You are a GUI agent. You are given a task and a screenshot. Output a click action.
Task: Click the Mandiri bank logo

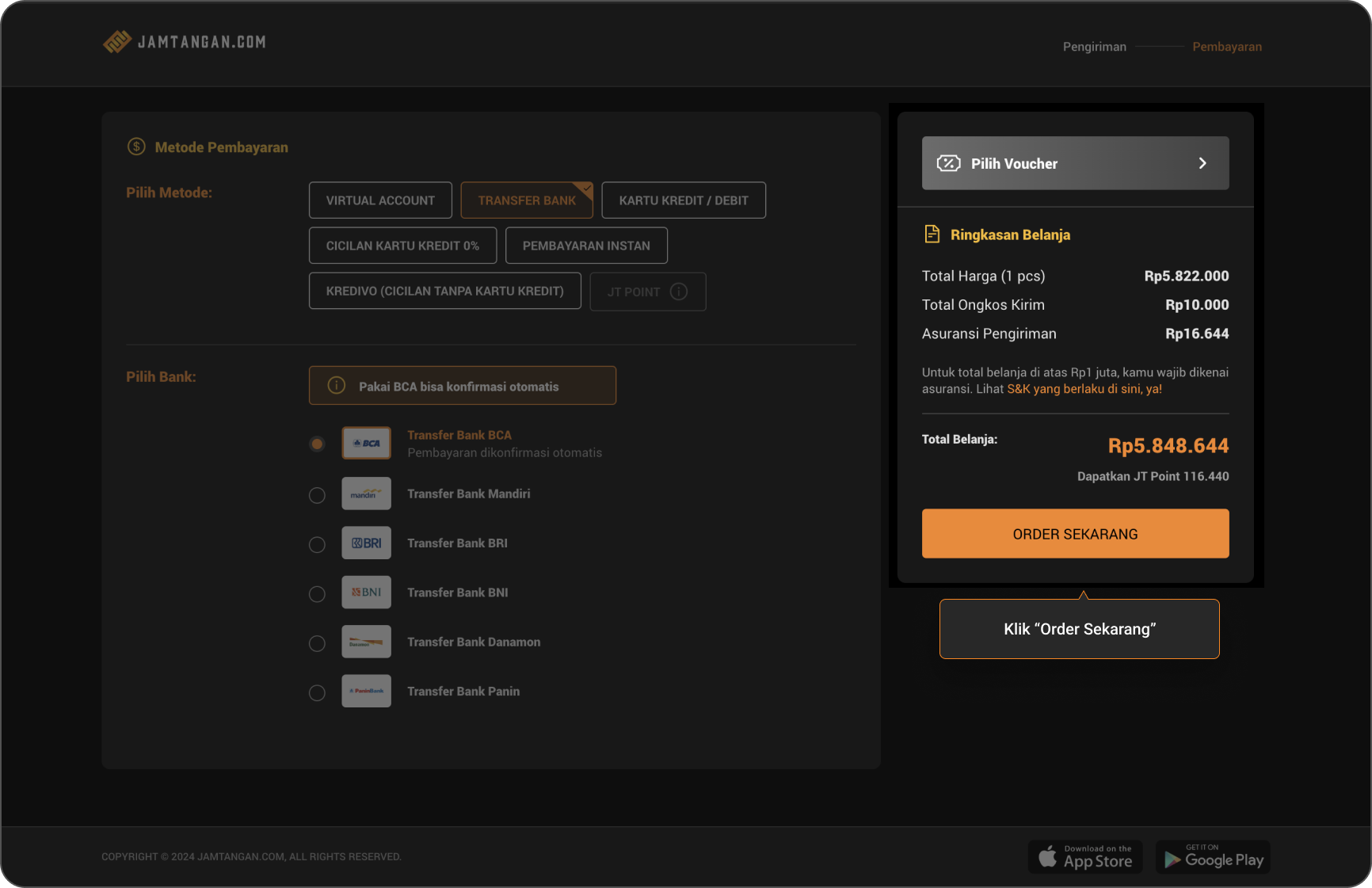coord(367,494)
